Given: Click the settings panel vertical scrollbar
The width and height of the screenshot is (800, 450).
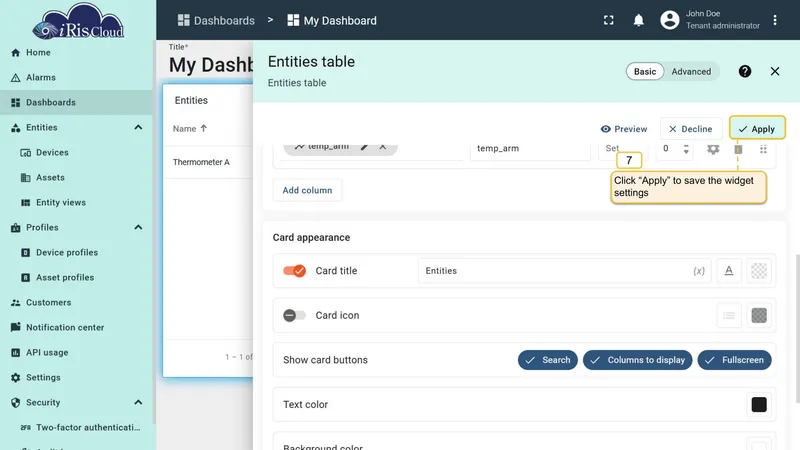Looking at the screenshot, I should 797,327.
